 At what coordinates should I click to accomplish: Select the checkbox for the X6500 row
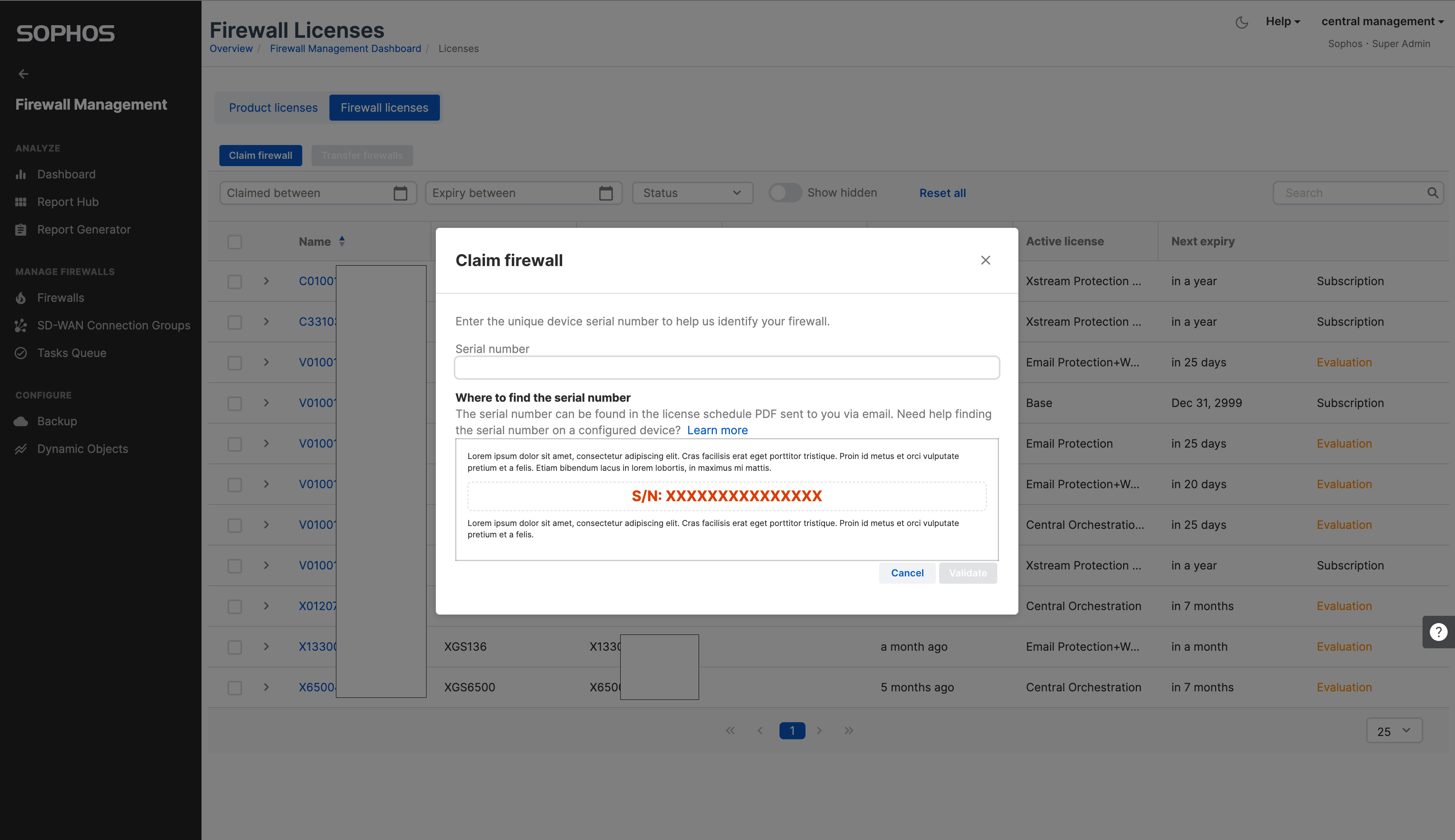coord(235,688)
